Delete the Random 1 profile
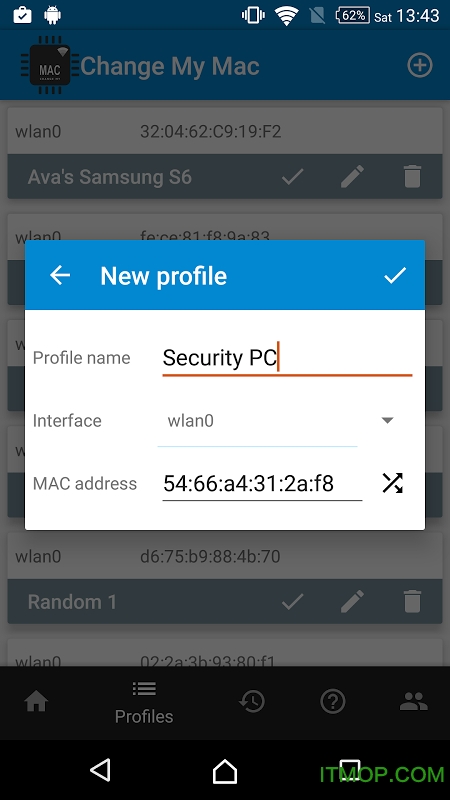 tap(412, 602)
